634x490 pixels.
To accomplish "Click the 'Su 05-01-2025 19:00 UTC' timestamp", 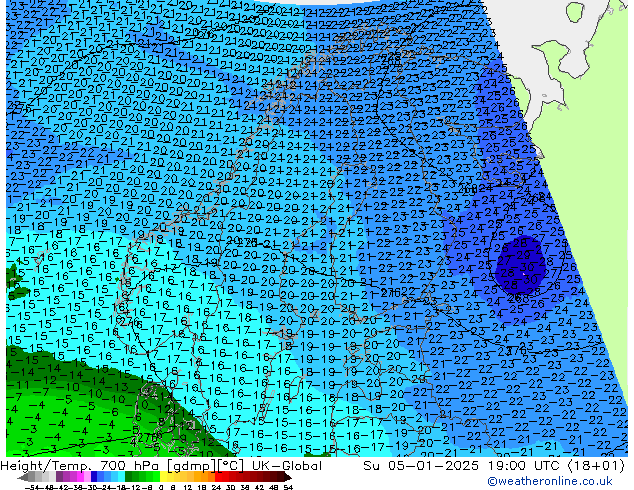I will pyautogui.click(x=463, y=466).
